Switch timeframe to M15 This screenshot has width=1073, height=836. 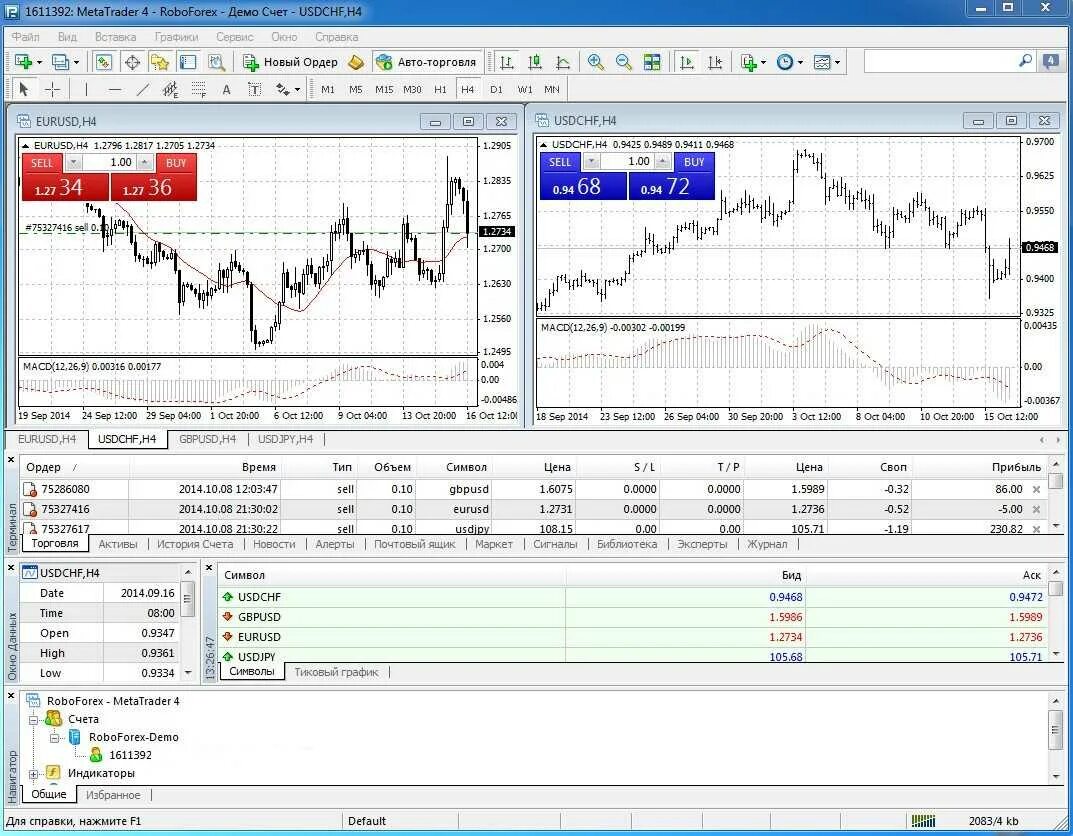point(384,89)
